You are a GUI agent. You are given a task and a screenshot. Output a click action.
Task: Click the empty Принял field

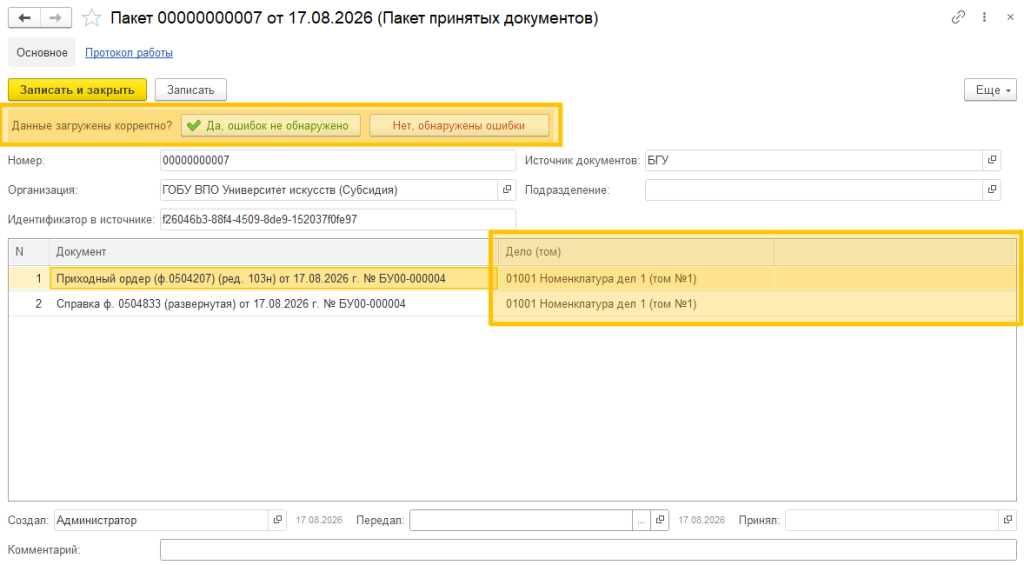tap(891, 520)
